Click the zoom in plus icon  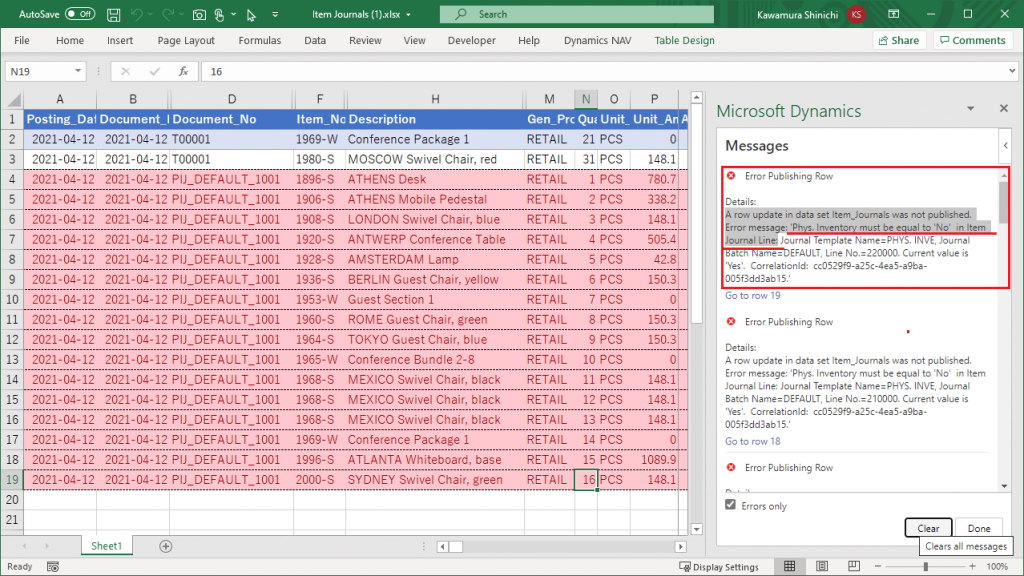972,567
